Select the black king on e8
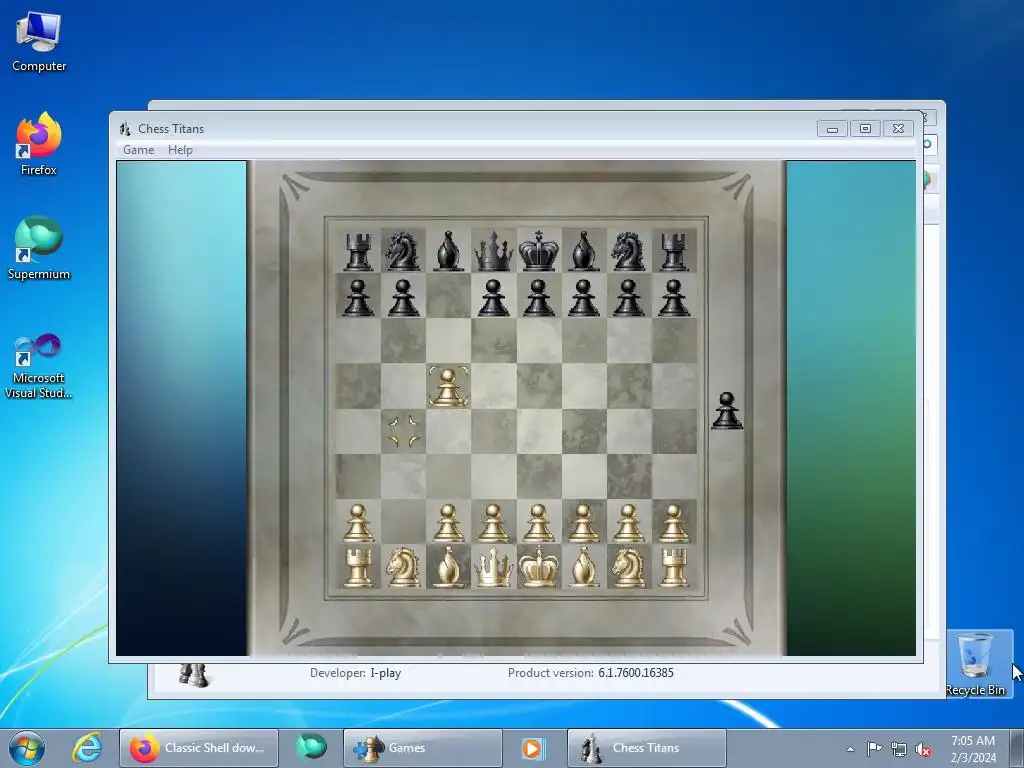The height and width of the screenshot is (768, 1024). coord(539,251)
